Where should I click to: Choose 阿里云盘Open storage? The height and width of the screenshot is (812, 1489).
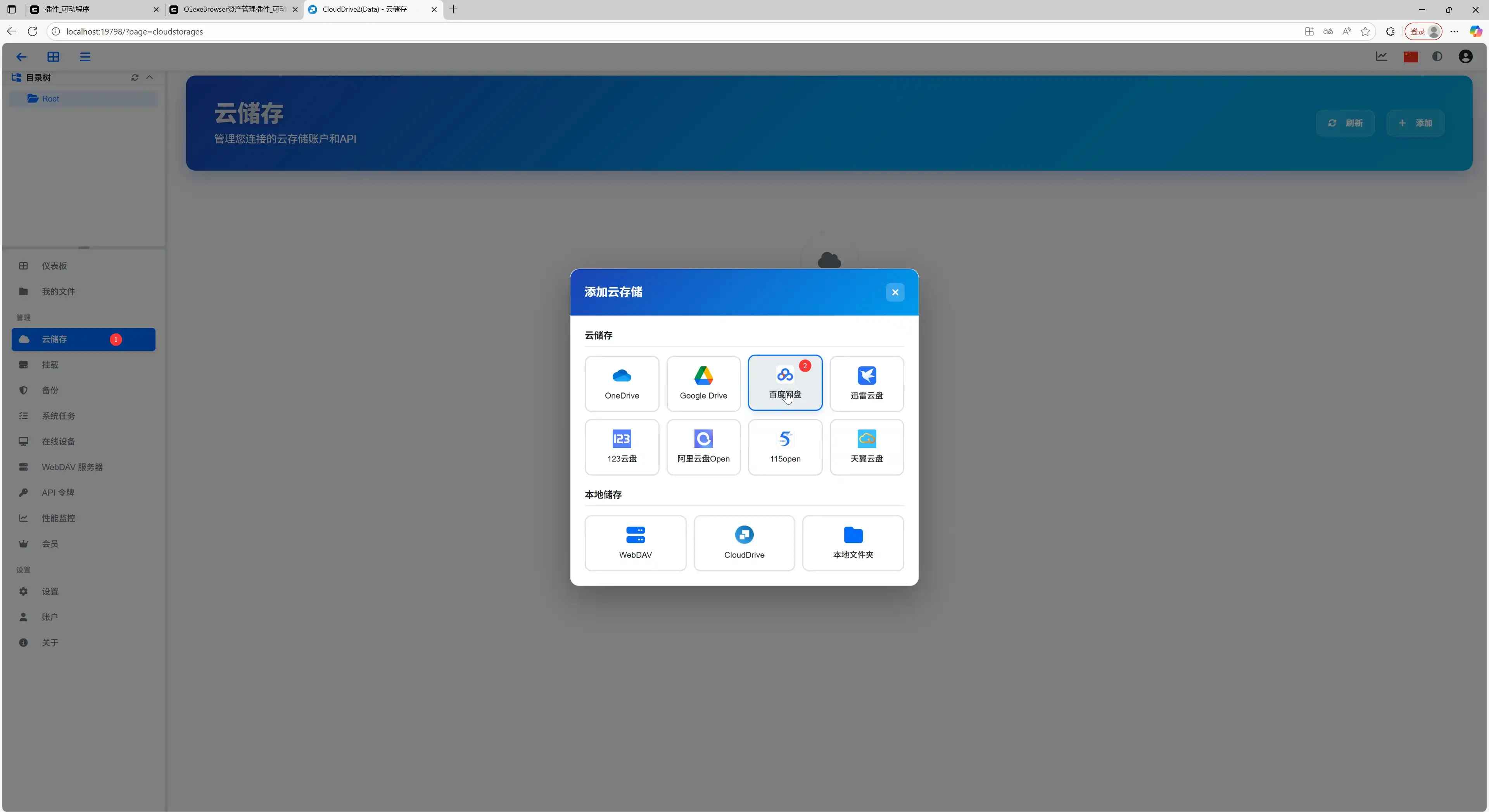click(x=703, y=447)
